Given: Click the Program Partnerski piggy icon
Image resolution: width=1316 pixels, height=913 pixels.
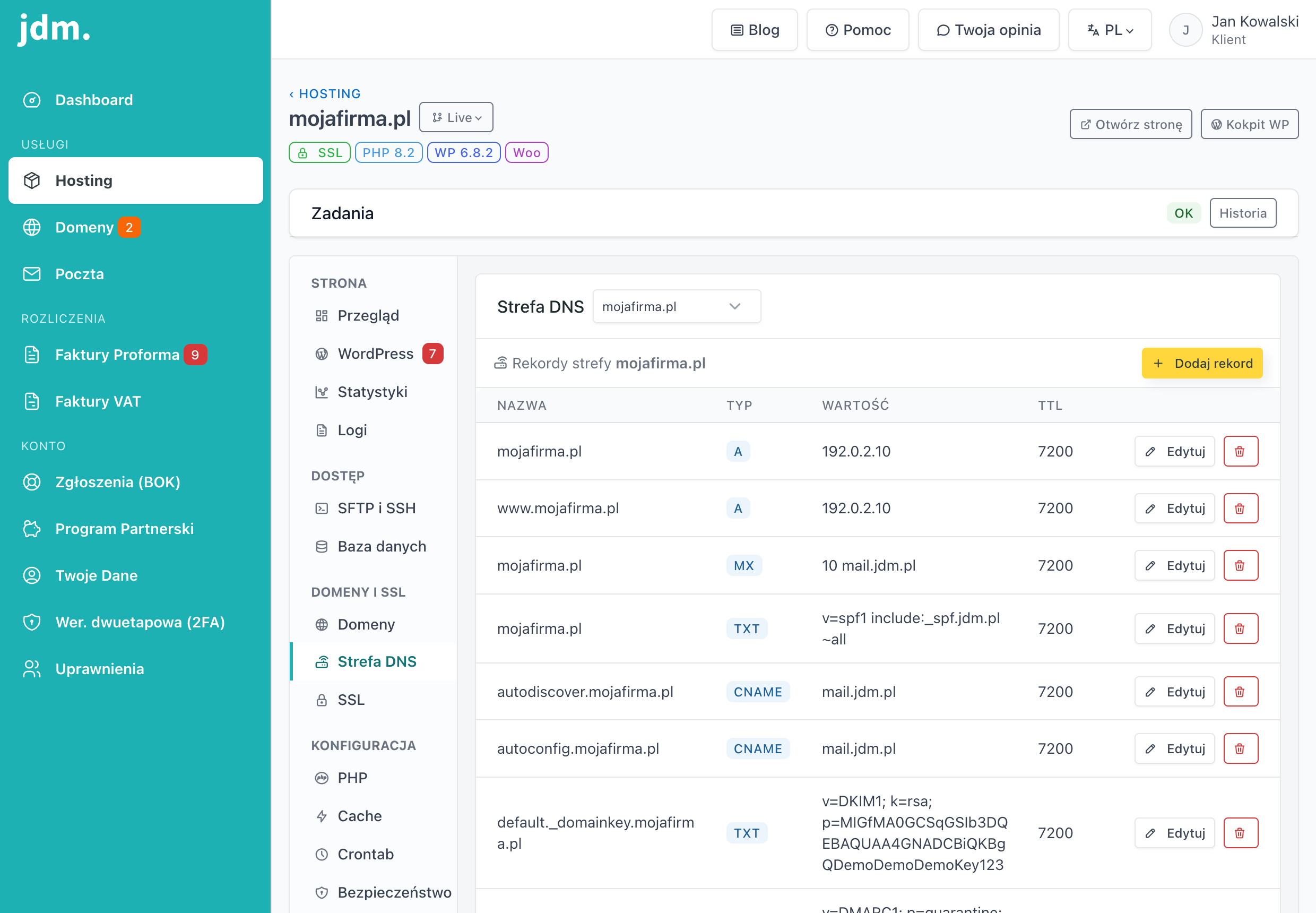Looking at the screenshot, I should [x=32, y=529].
